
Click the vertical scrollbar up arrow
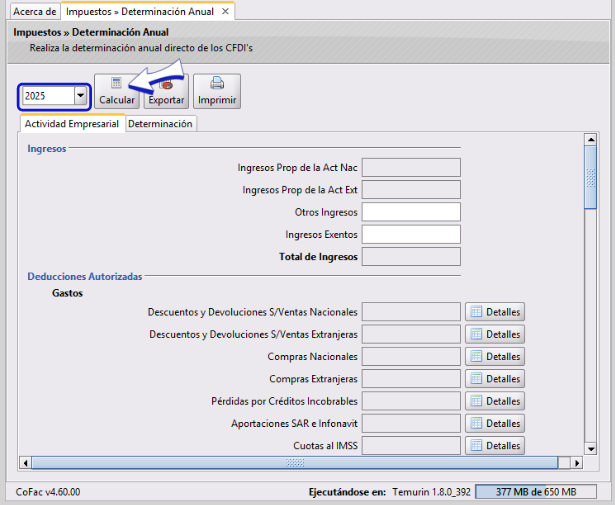[591, 140]
